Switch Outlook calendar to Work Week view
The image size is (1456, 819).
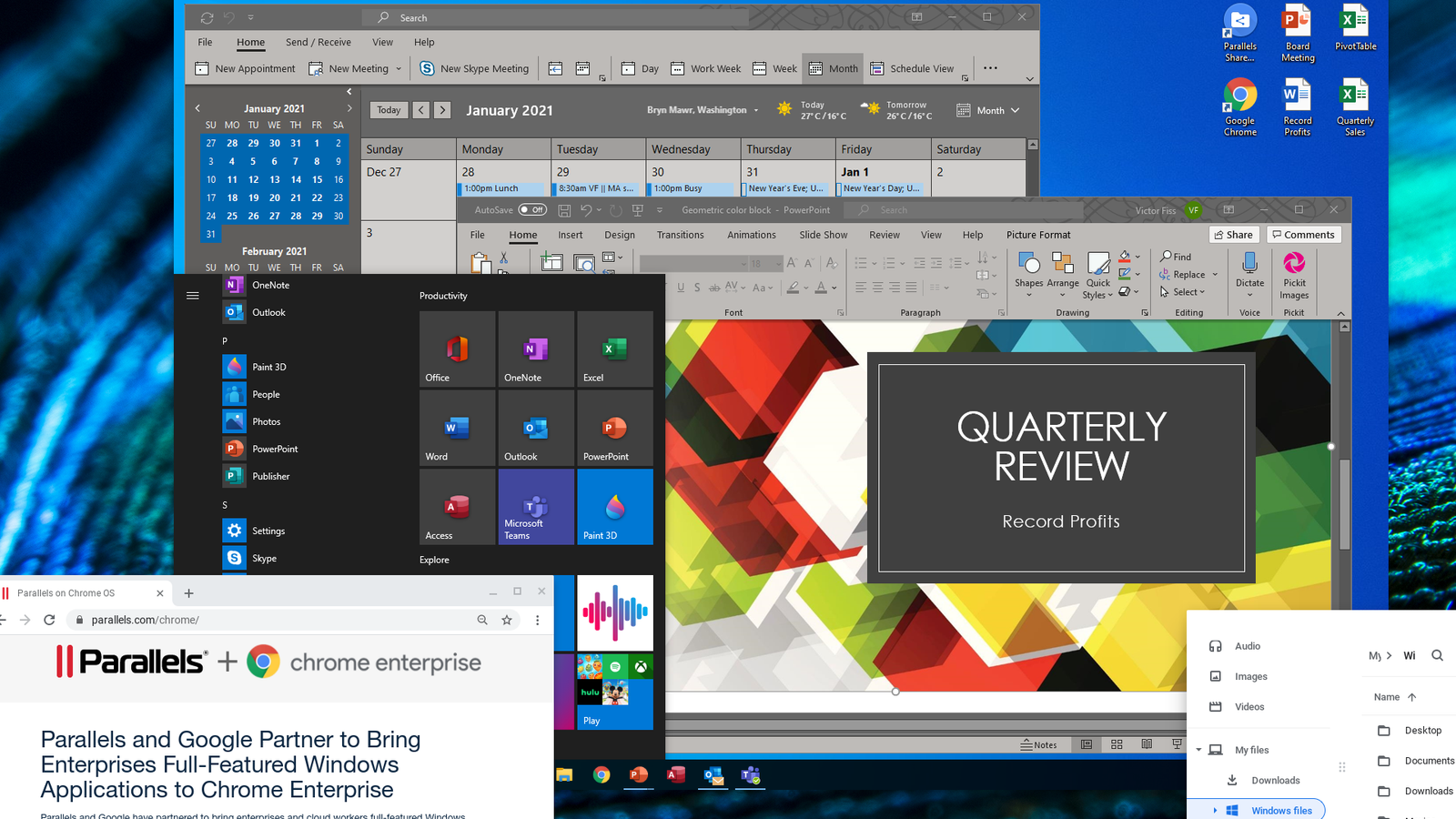(x=706, y=68)
